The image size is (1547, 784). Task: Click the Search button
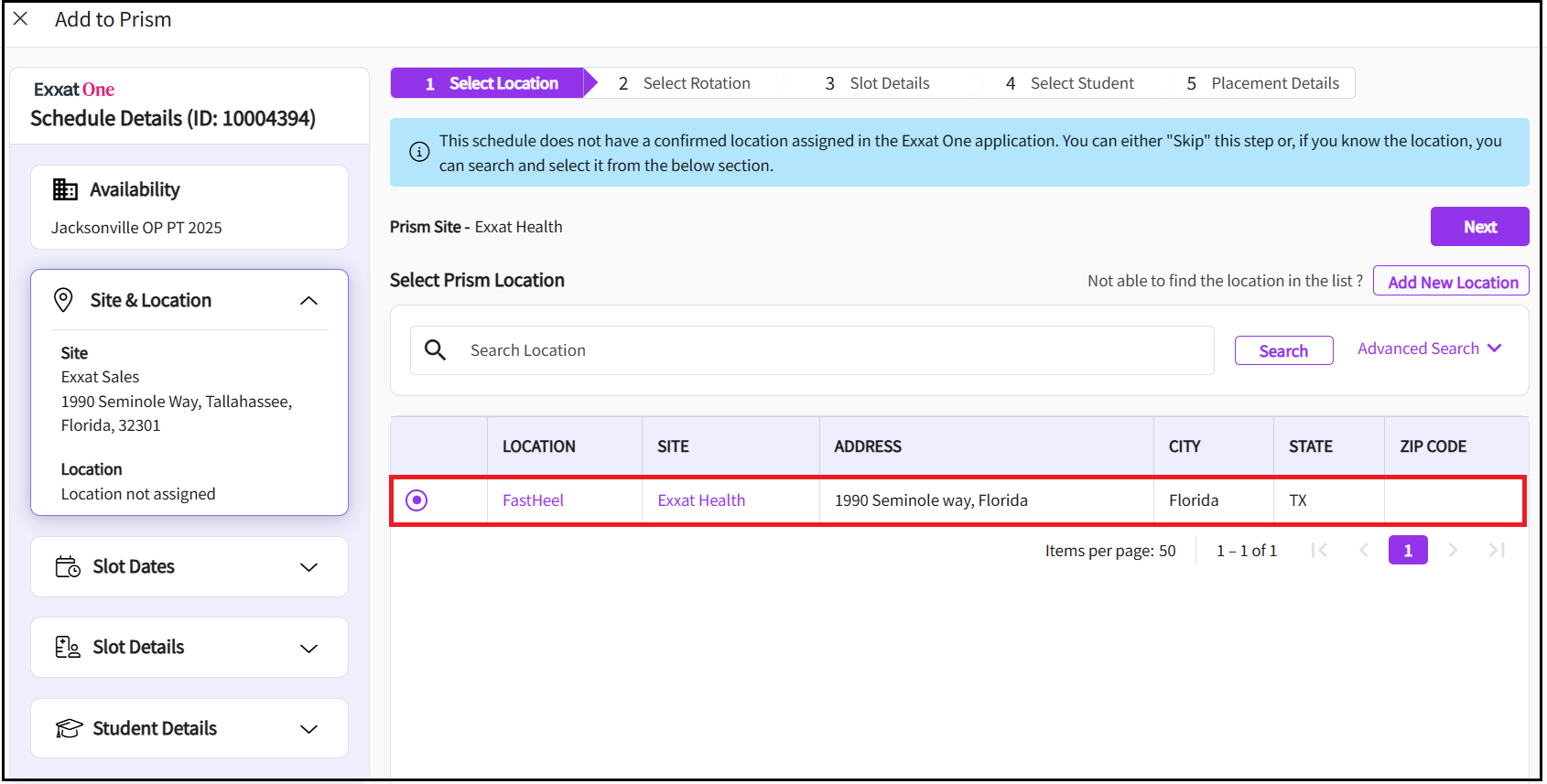1283,350
